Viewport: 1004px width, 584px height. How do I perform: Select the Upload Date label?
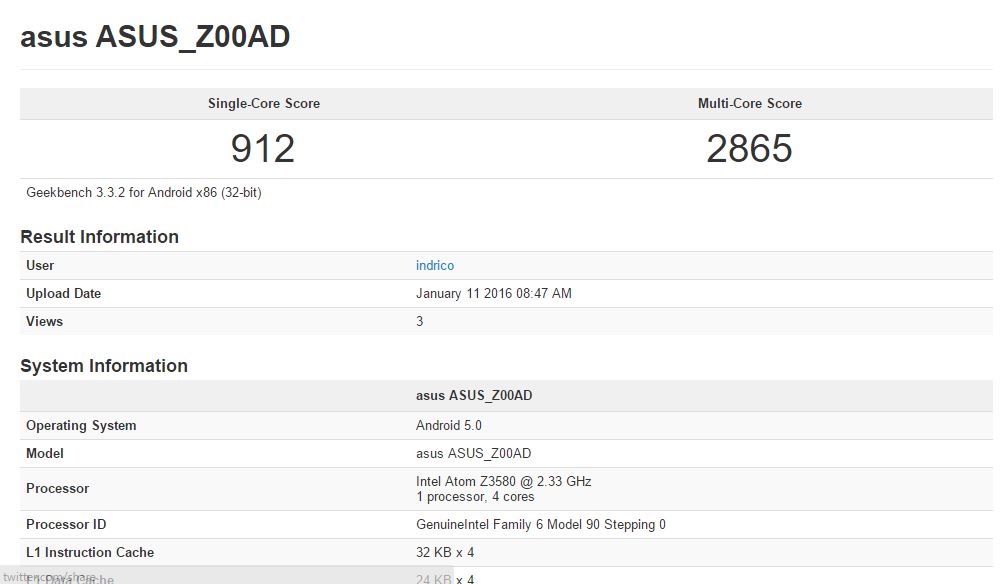tap(63, 294)
